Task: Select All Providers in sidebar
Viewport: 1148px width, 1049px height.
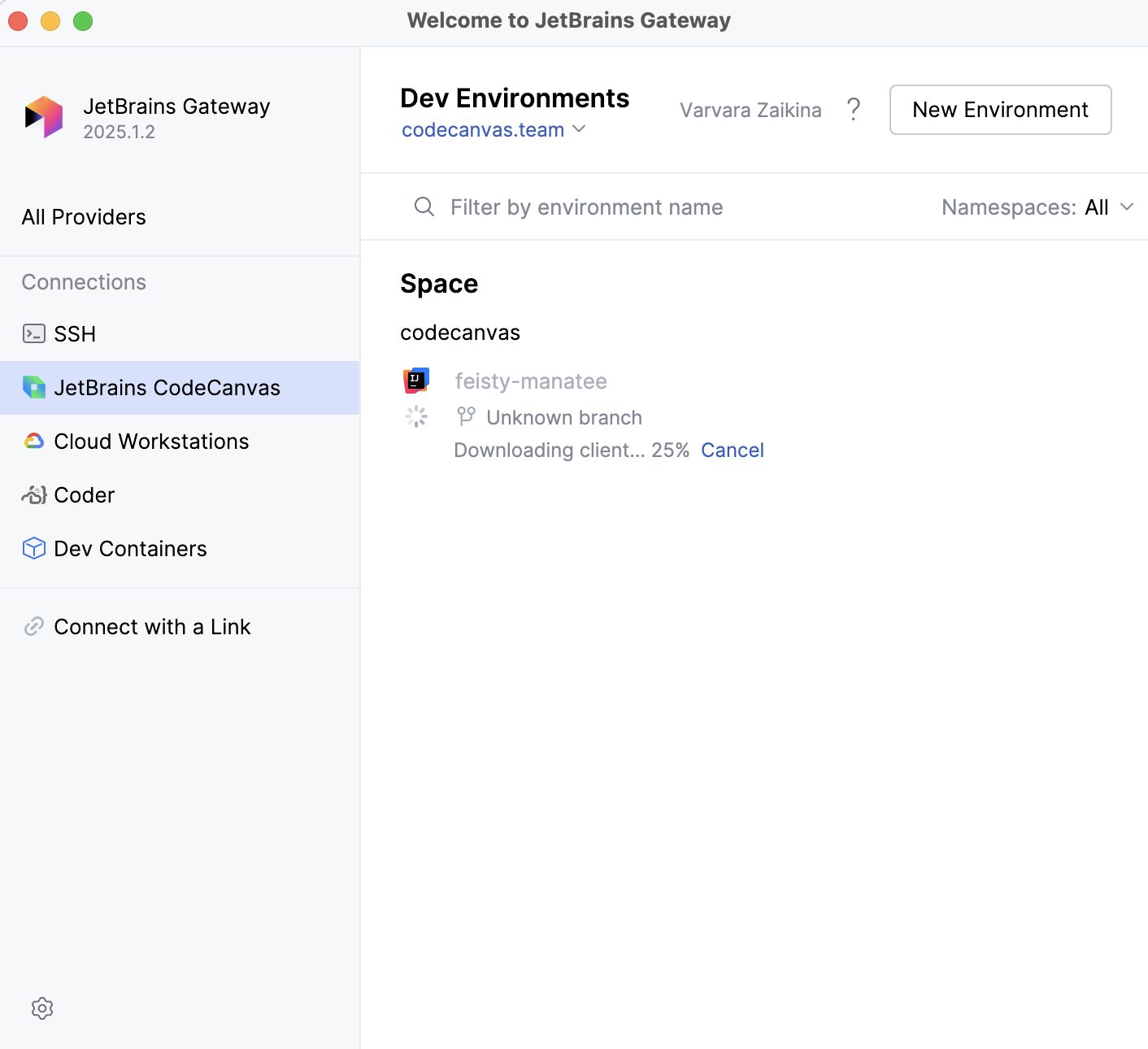Action: (x=180, y=217)
